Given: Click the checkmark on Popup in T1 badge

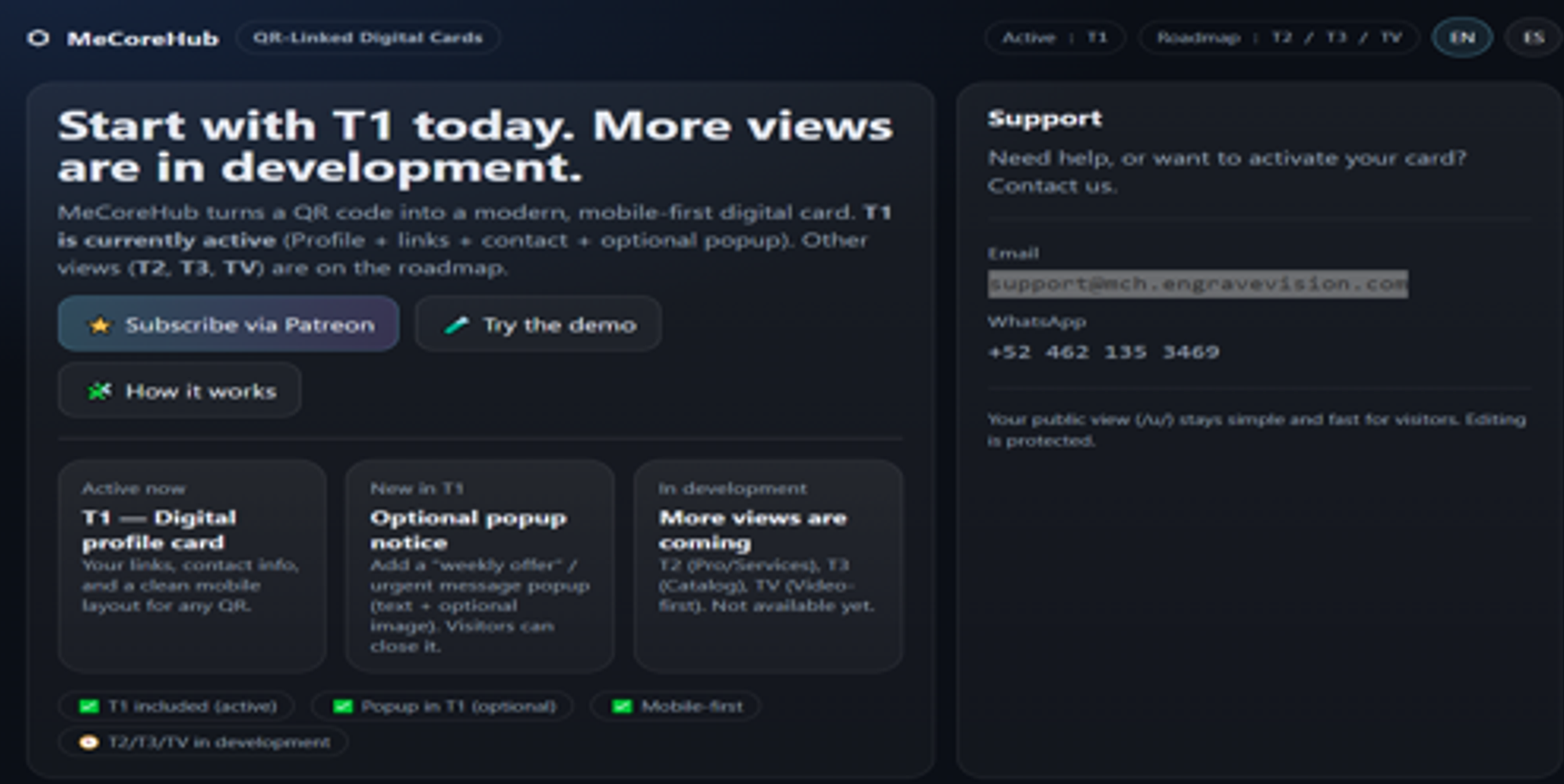Looking at the screenshot, I should 343,706.
